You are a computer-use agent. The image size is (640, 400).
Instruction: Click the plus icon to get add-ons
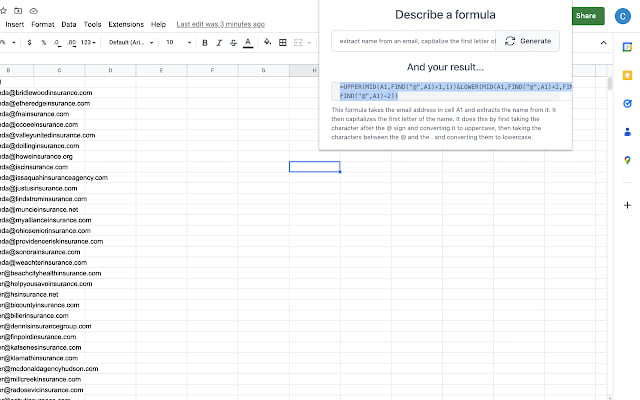point(627,205)
